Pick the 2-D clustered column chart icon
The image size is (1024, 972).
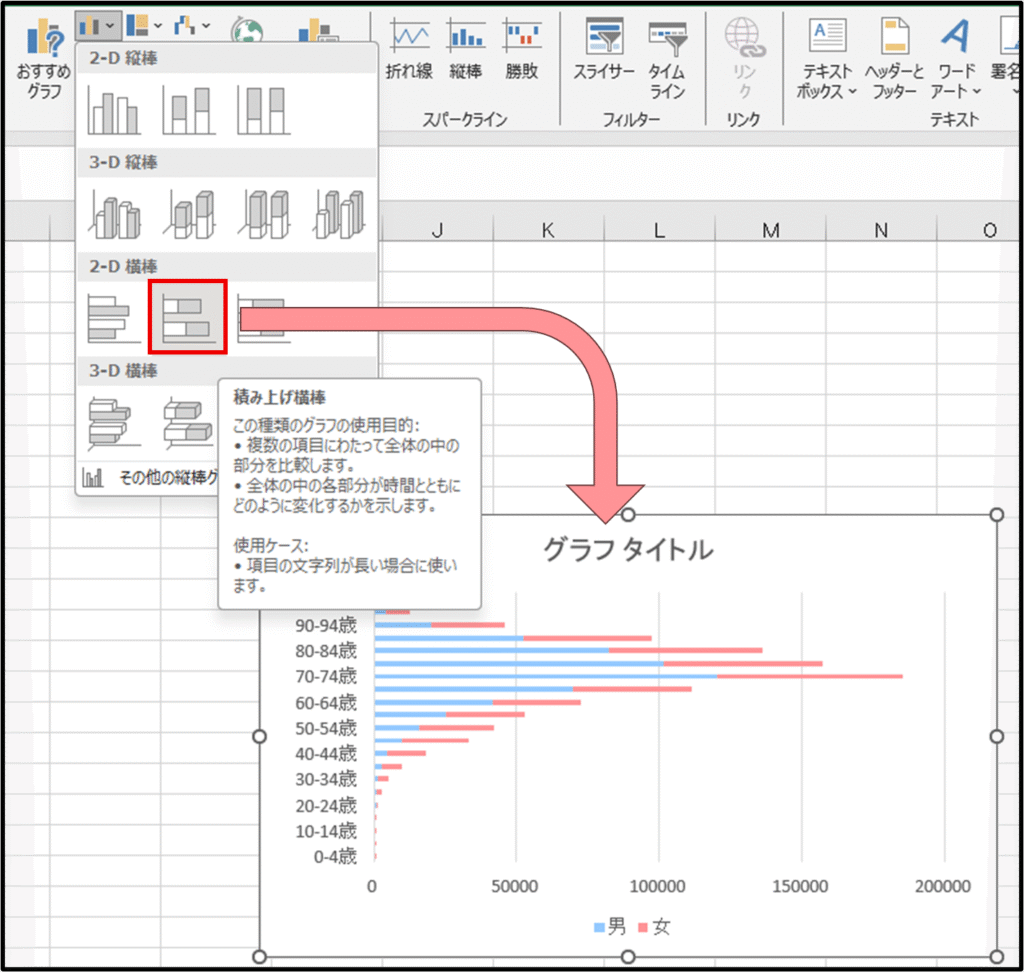pyautogui.click(x=112, y=110)
